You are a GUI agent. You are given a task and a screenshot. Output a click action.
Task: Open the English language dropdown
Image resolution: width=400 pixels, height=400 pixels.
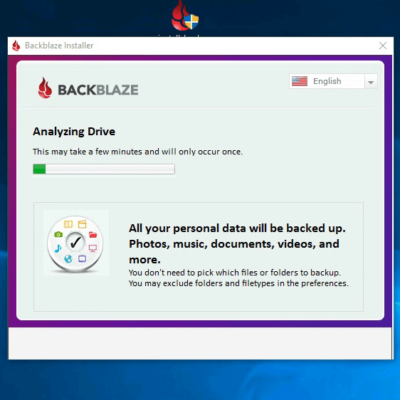click(x=333, y=81)
